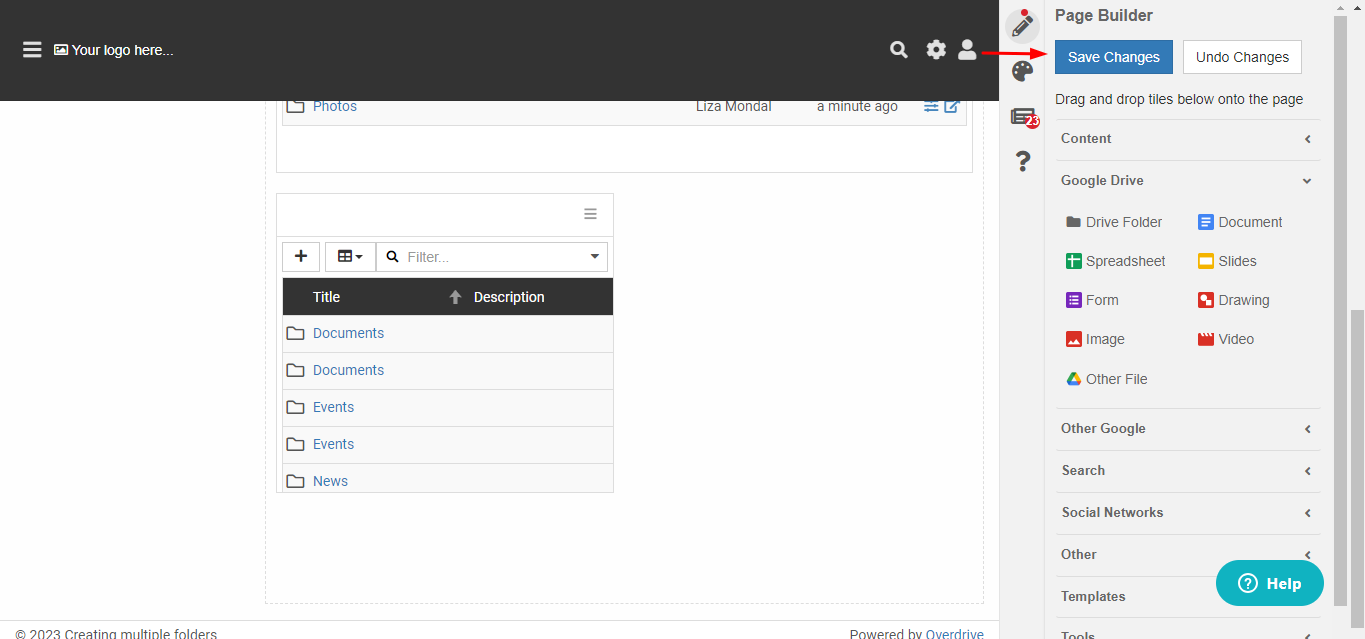The height and width of the screenshot is (639, 1365).
Task: Open the Photos folder link
Action: [335, 106]
